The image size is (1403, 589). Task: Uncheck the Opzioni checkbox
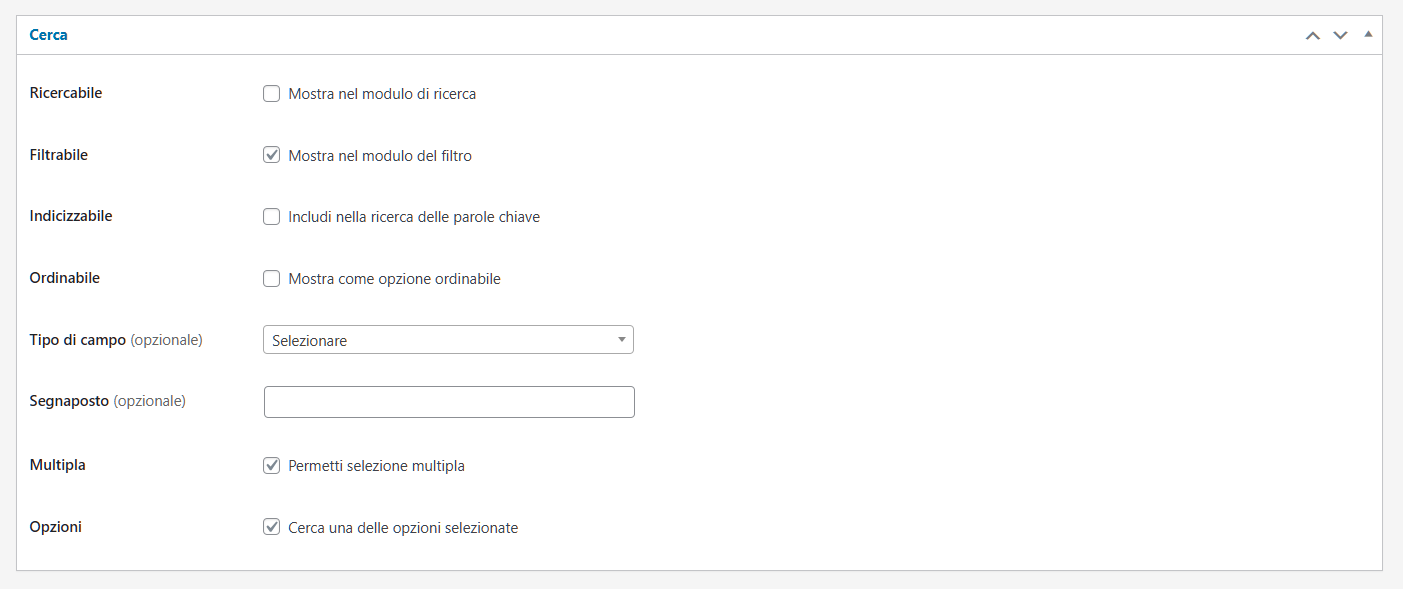click(271, 527)
